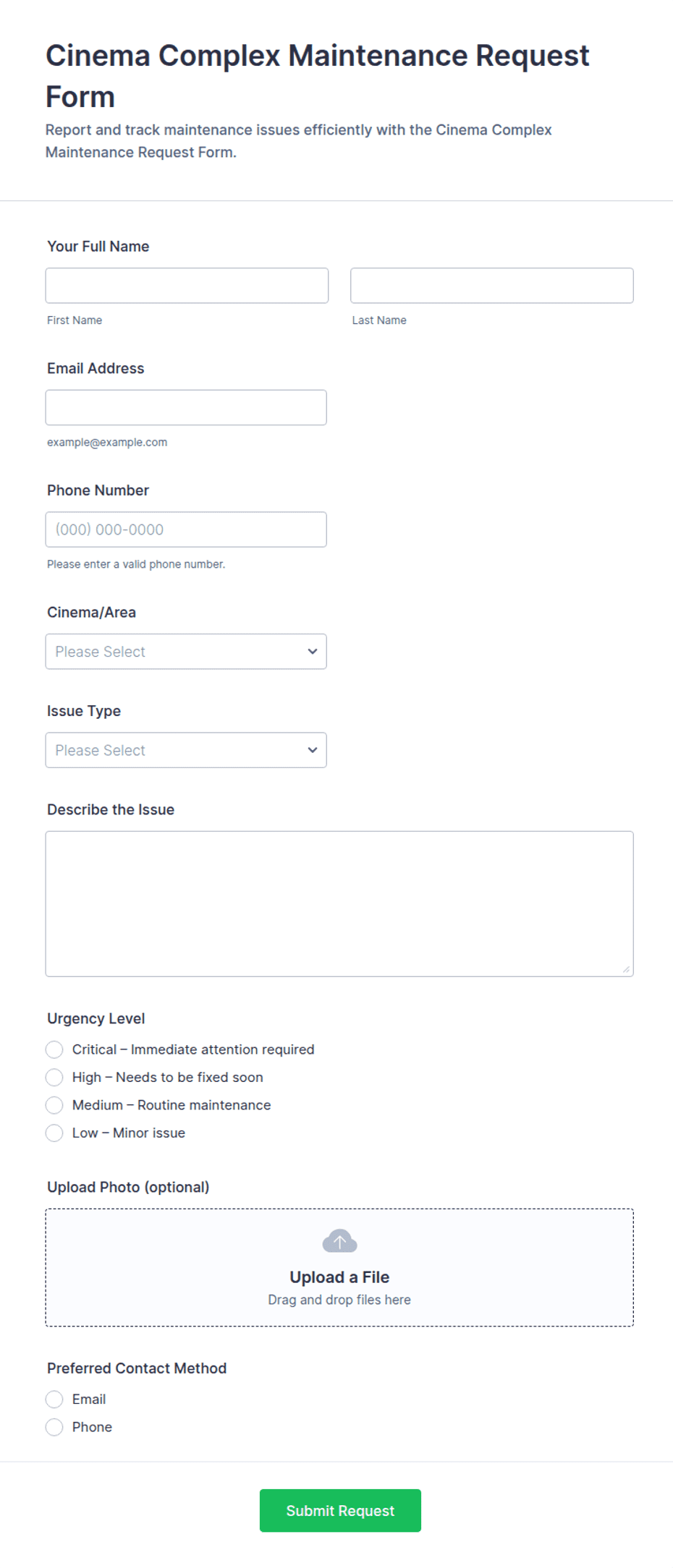Image resolution: width=673 pixels, height=1568 pixels.
Task: Click the textarea resize handle corner
Action: 626,969
